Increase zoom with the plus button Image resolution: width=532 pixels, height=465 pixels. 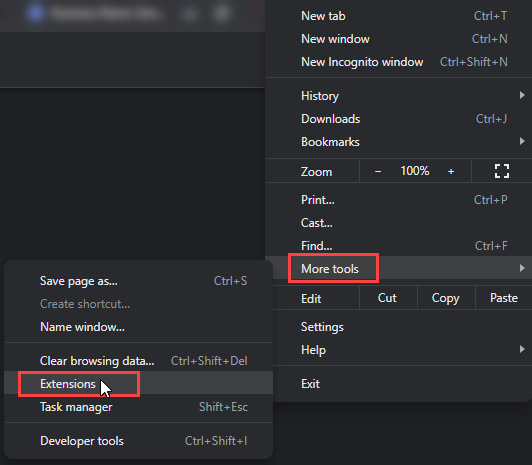451,172
